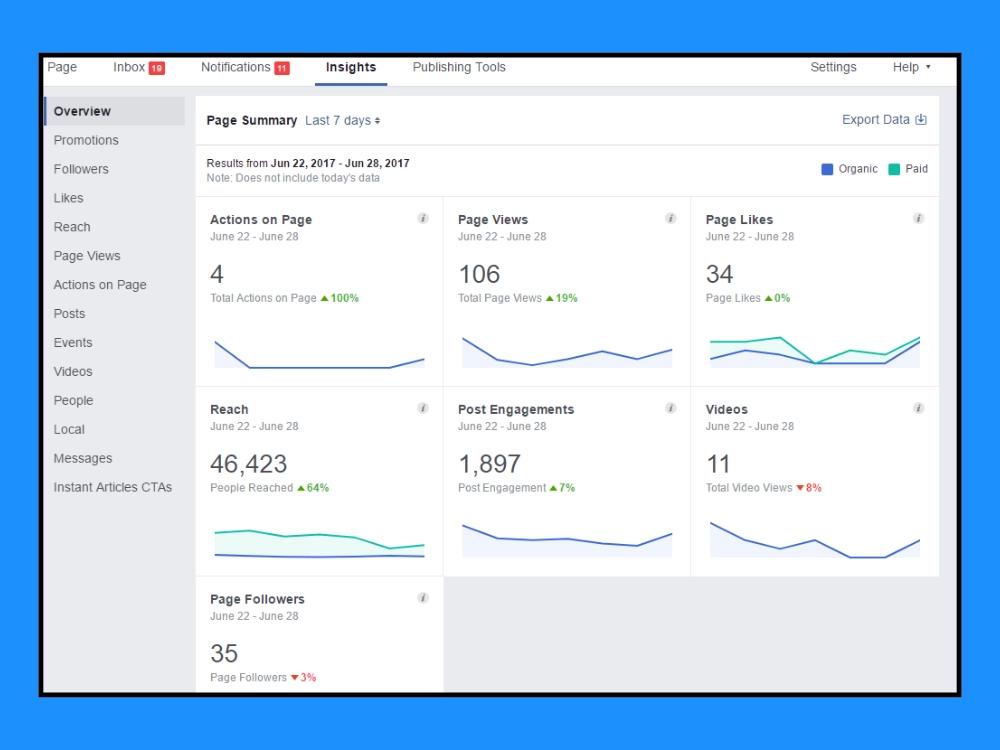
Task: Open the Notifications tab
Action: click(236, 67)
